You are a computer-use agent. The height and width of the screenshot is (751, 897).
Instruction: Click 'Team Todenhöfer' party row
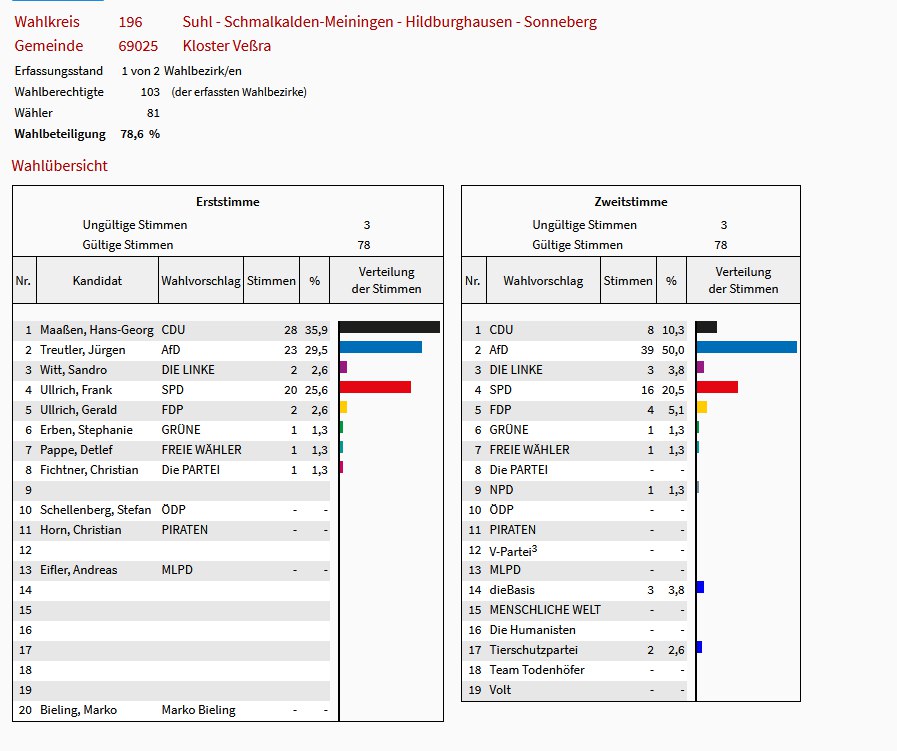tap(575, 670)
